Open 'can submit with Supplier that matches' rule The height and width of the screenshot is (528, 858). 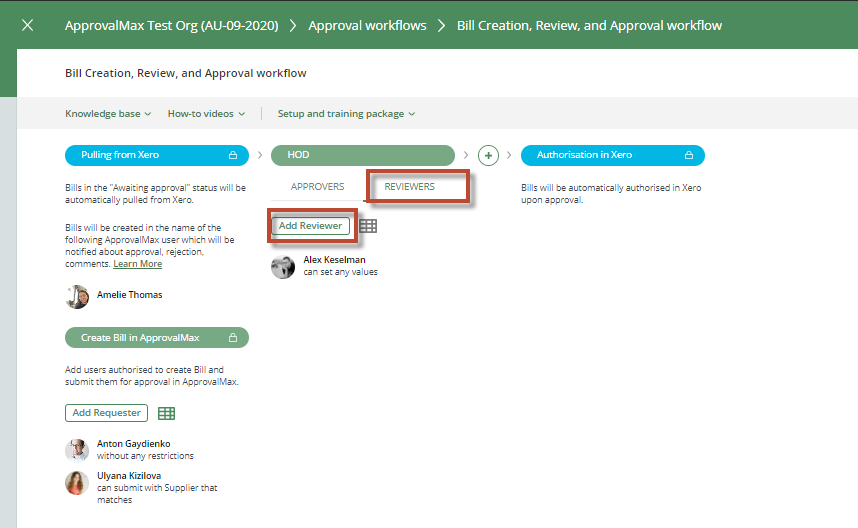pyautogui.click(x=157, y=494)
